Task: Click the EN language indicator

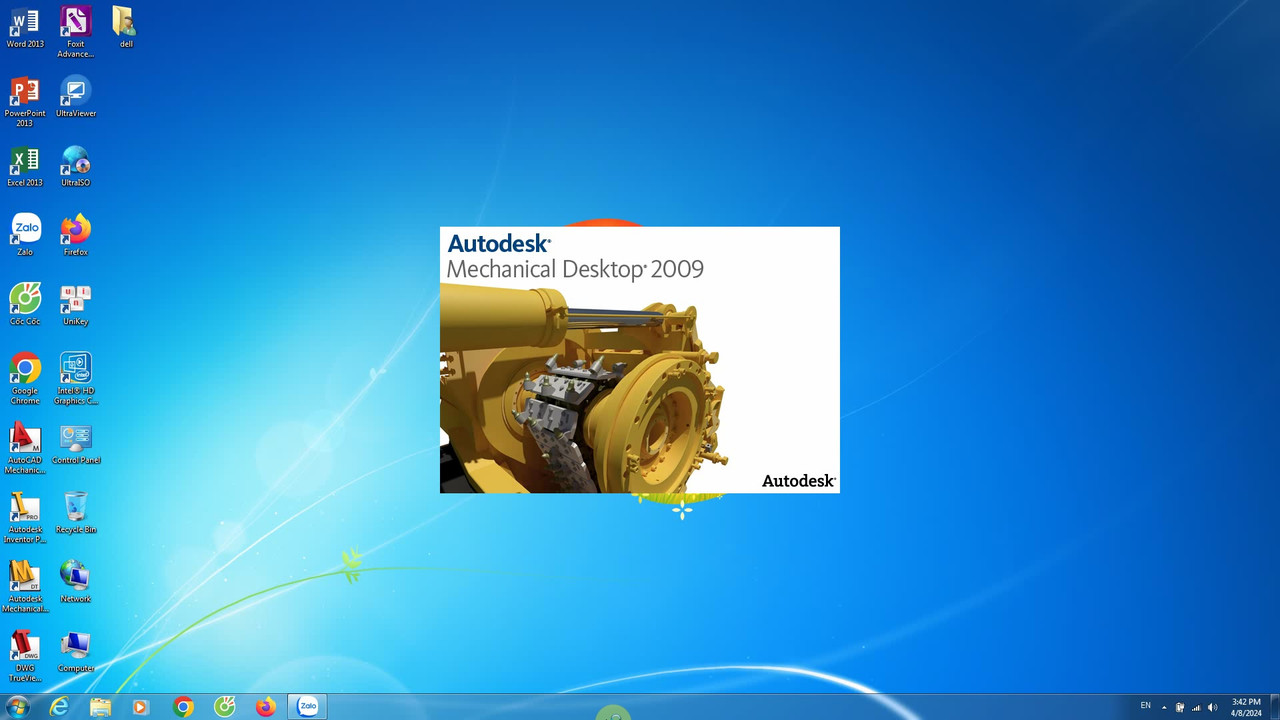Action: (x=1146, y=706)
